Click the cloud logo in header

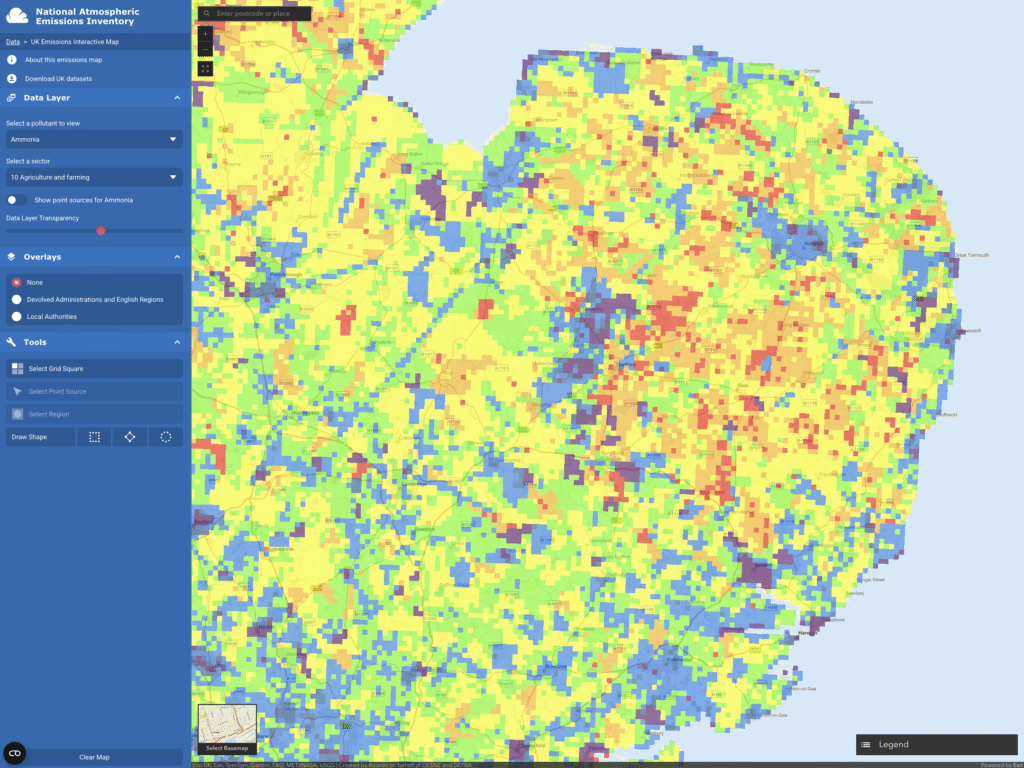17,14
